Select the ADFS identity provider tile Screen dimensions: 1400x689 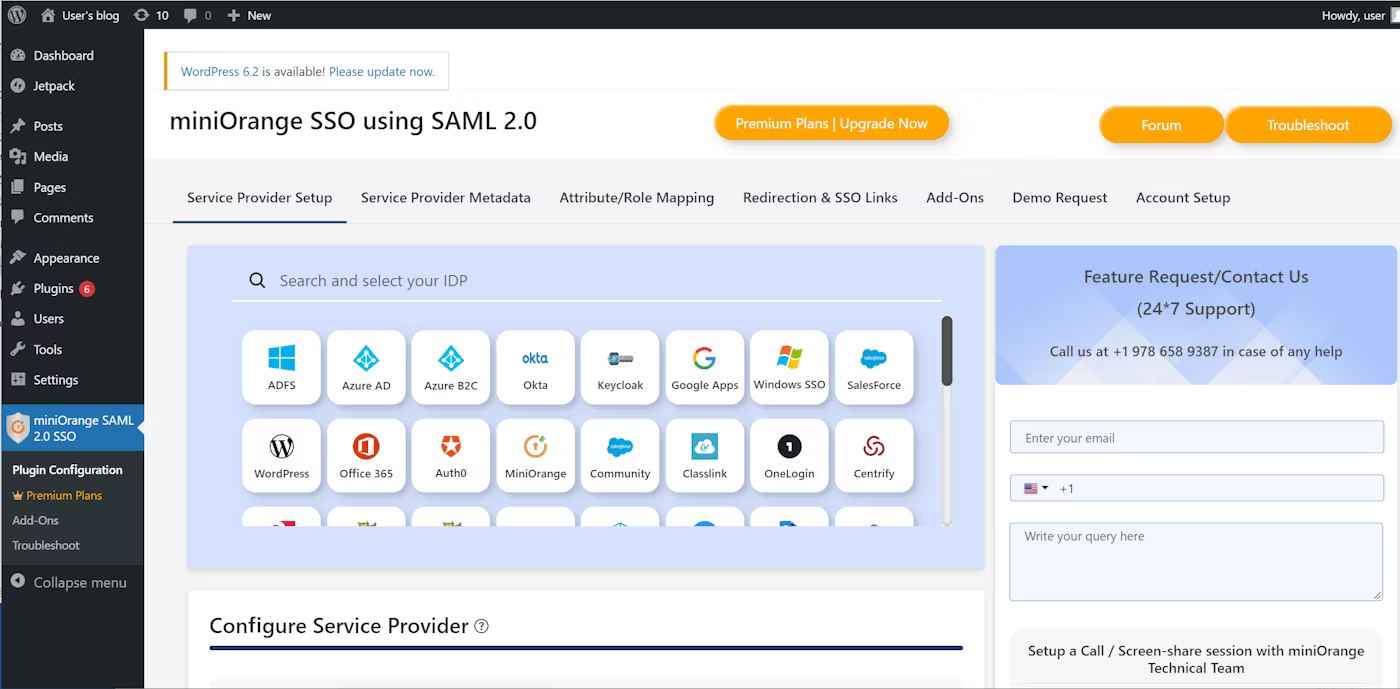[281, 367]
